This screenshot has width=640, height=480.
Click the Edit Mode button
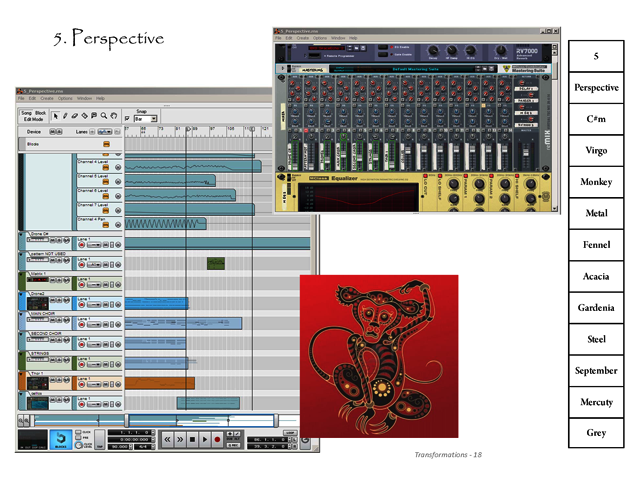coord(33,119)
